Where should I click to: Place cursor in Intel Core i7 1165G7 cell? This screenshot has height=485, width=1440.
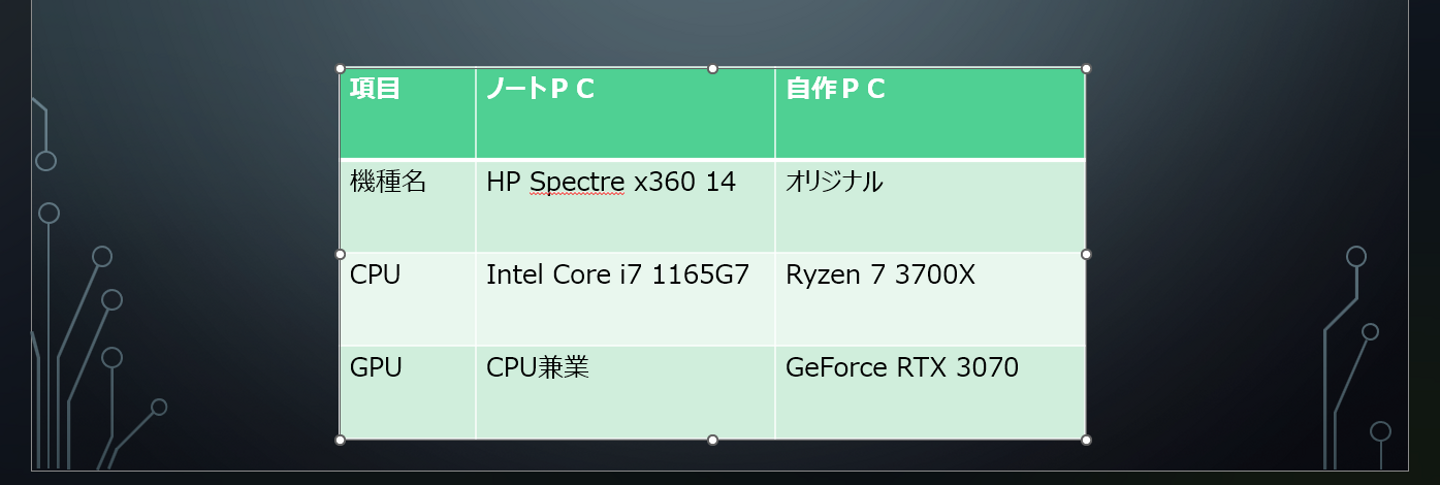click(x=617, y=275)
